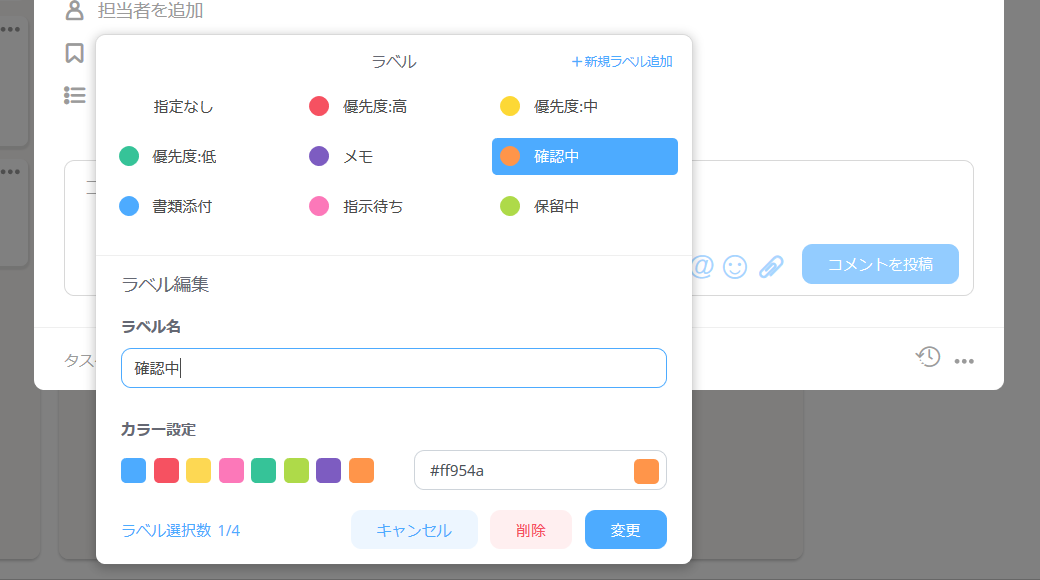
Task: Click the ラベル名 text field
Action: coord(393,368)
